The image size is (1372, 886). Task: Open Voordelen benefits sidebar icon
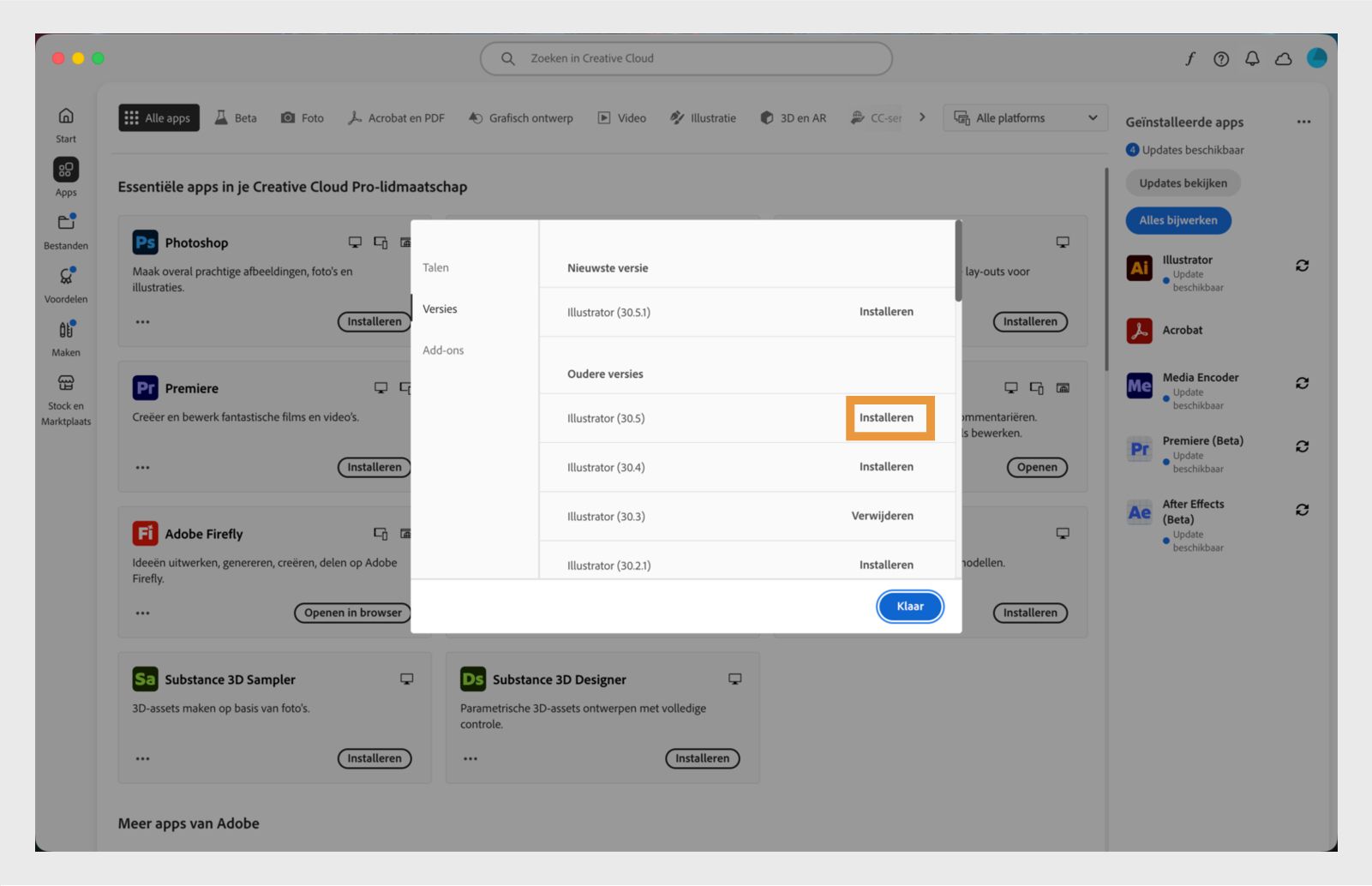(x=66, y=276)
